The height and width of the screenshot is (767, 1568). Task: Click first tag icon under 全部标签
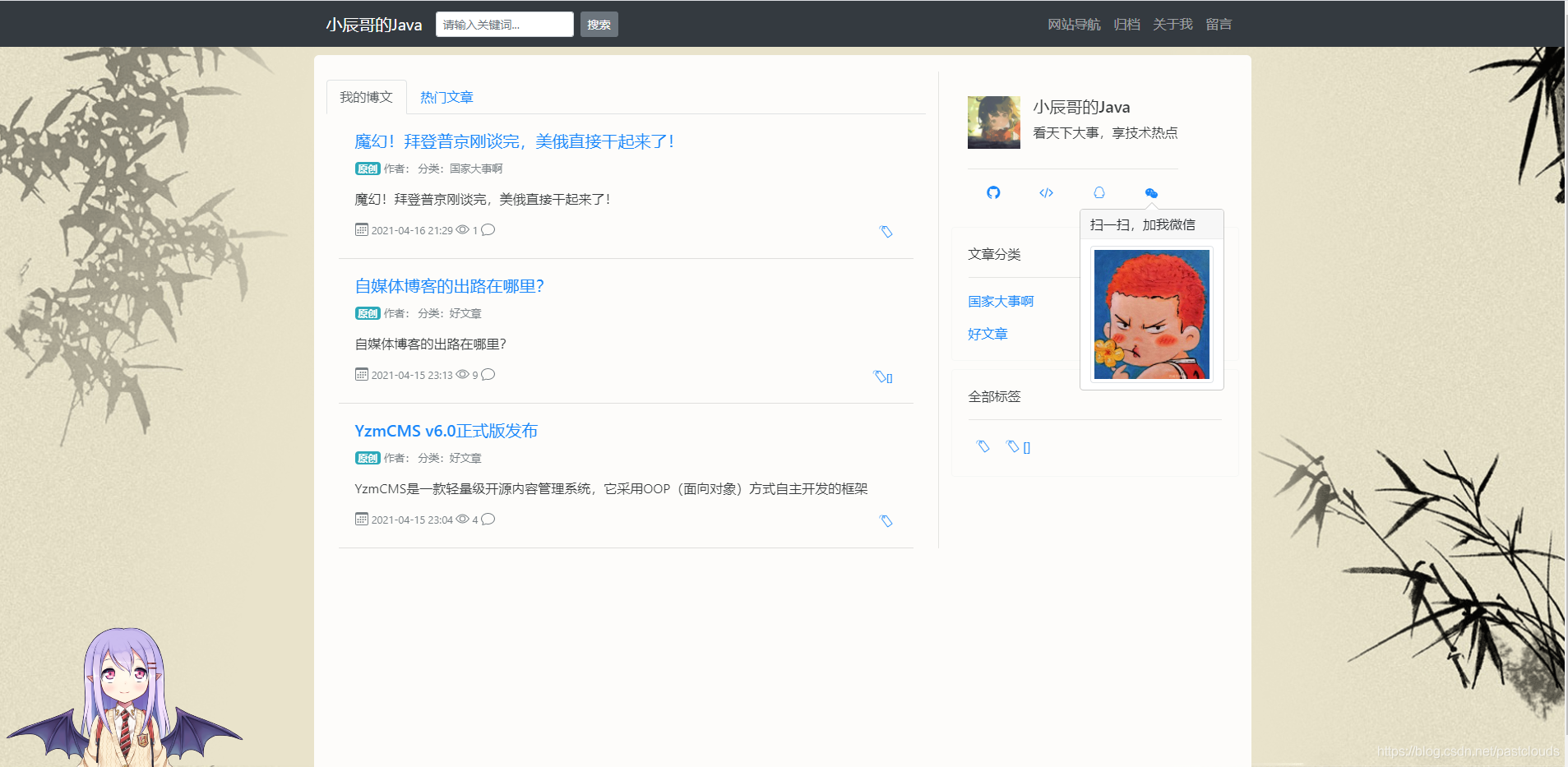983,446
